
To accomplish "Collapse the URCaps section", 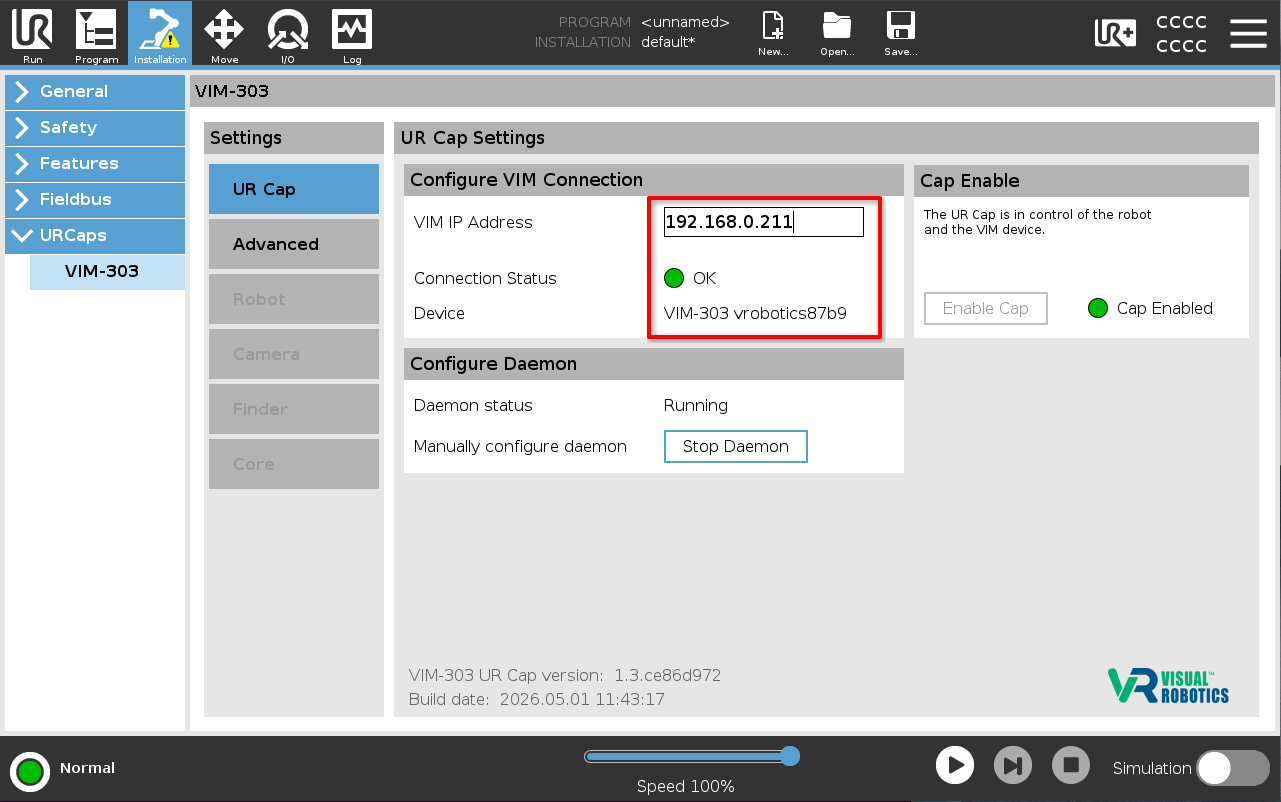I will [x=95, y=235].
